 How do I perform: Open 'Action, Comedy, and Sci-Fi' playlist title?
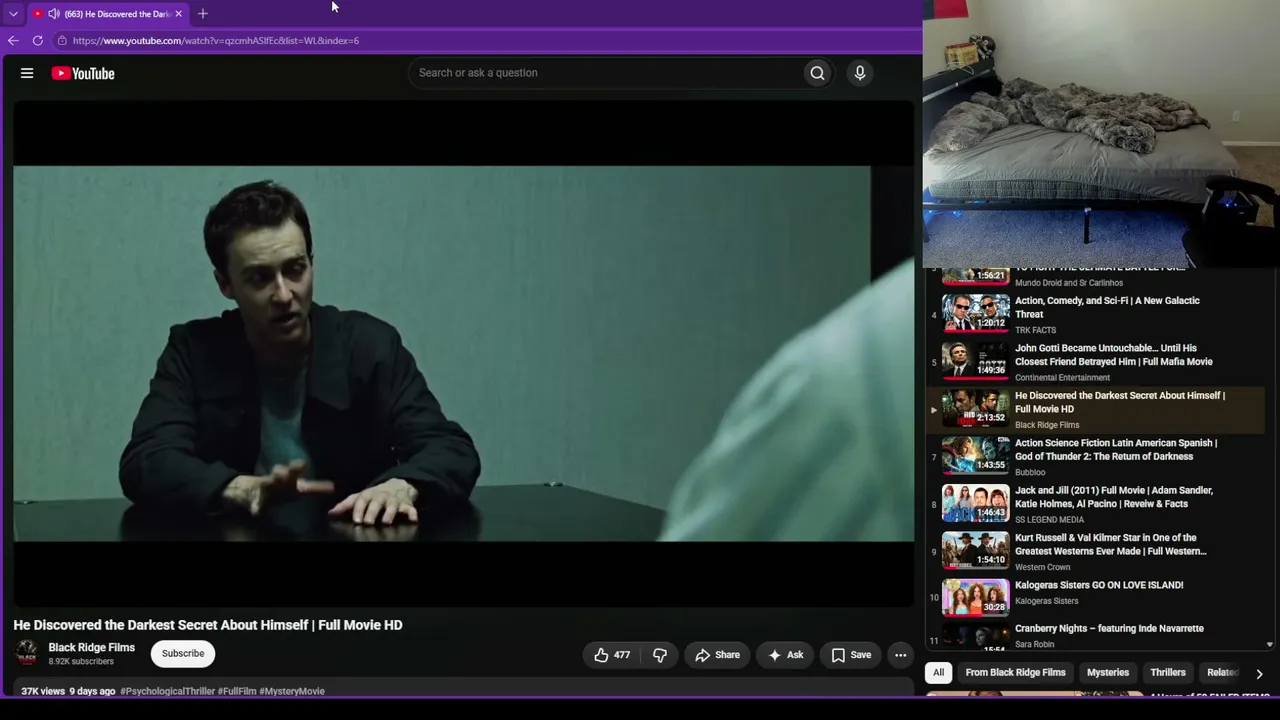point(1107,307)
